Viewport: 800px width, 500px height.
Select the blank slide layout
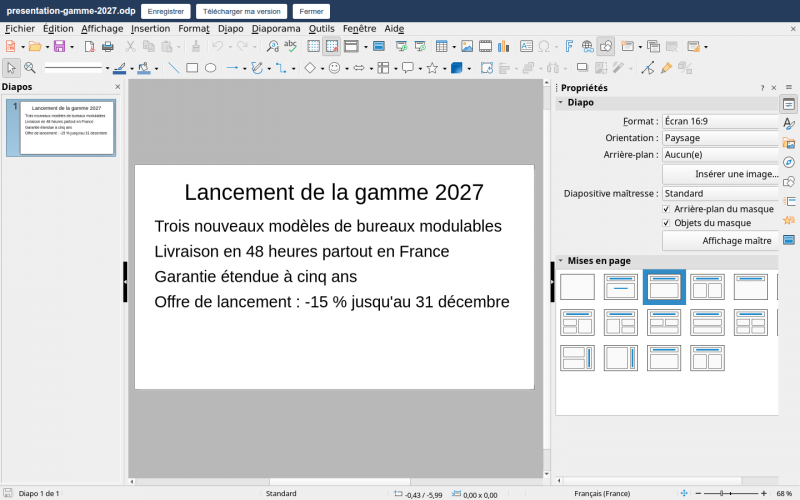(577, 287)
